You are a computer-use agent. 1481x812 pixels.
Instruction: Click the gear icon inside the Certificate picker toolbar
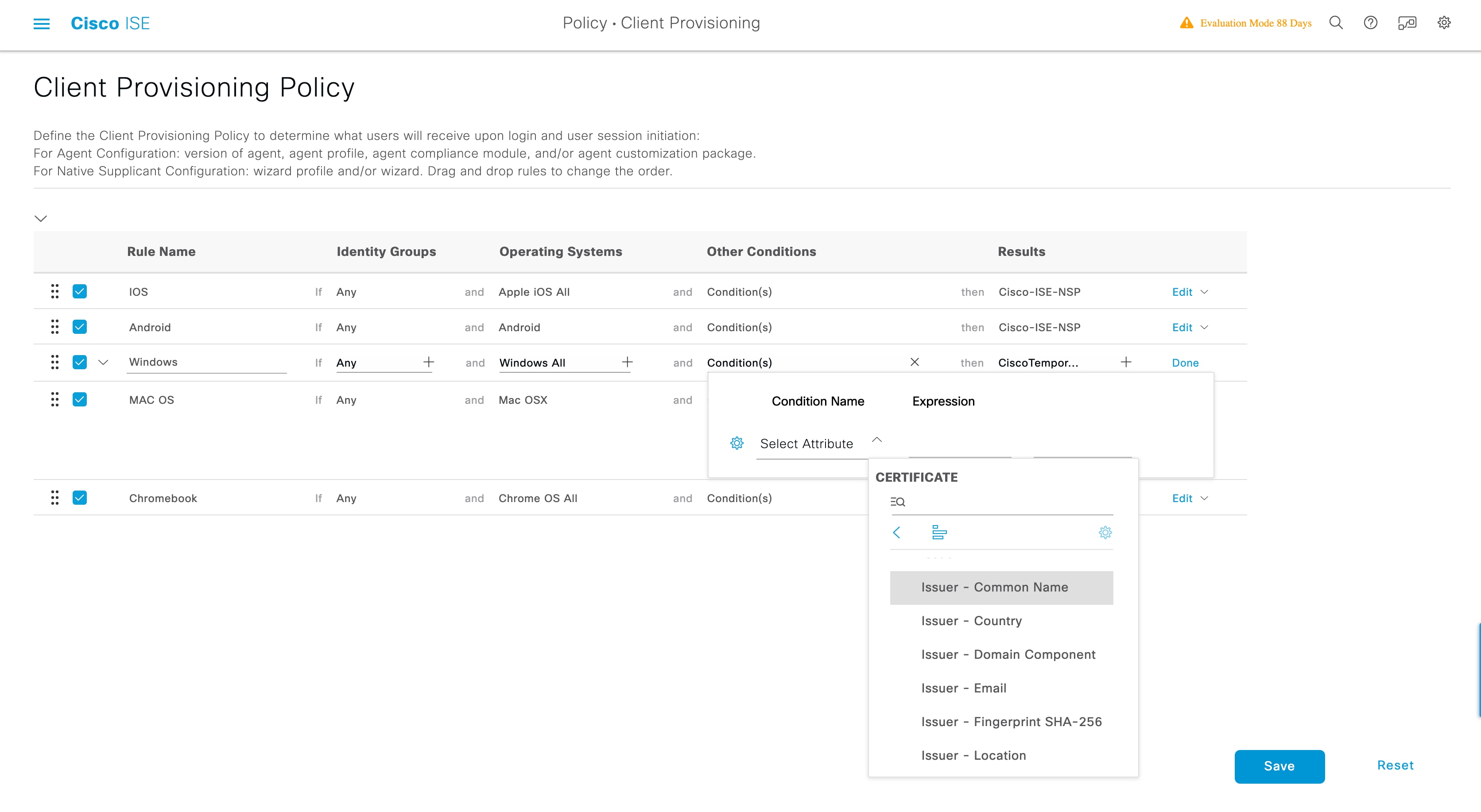[x=1105, y=533]
